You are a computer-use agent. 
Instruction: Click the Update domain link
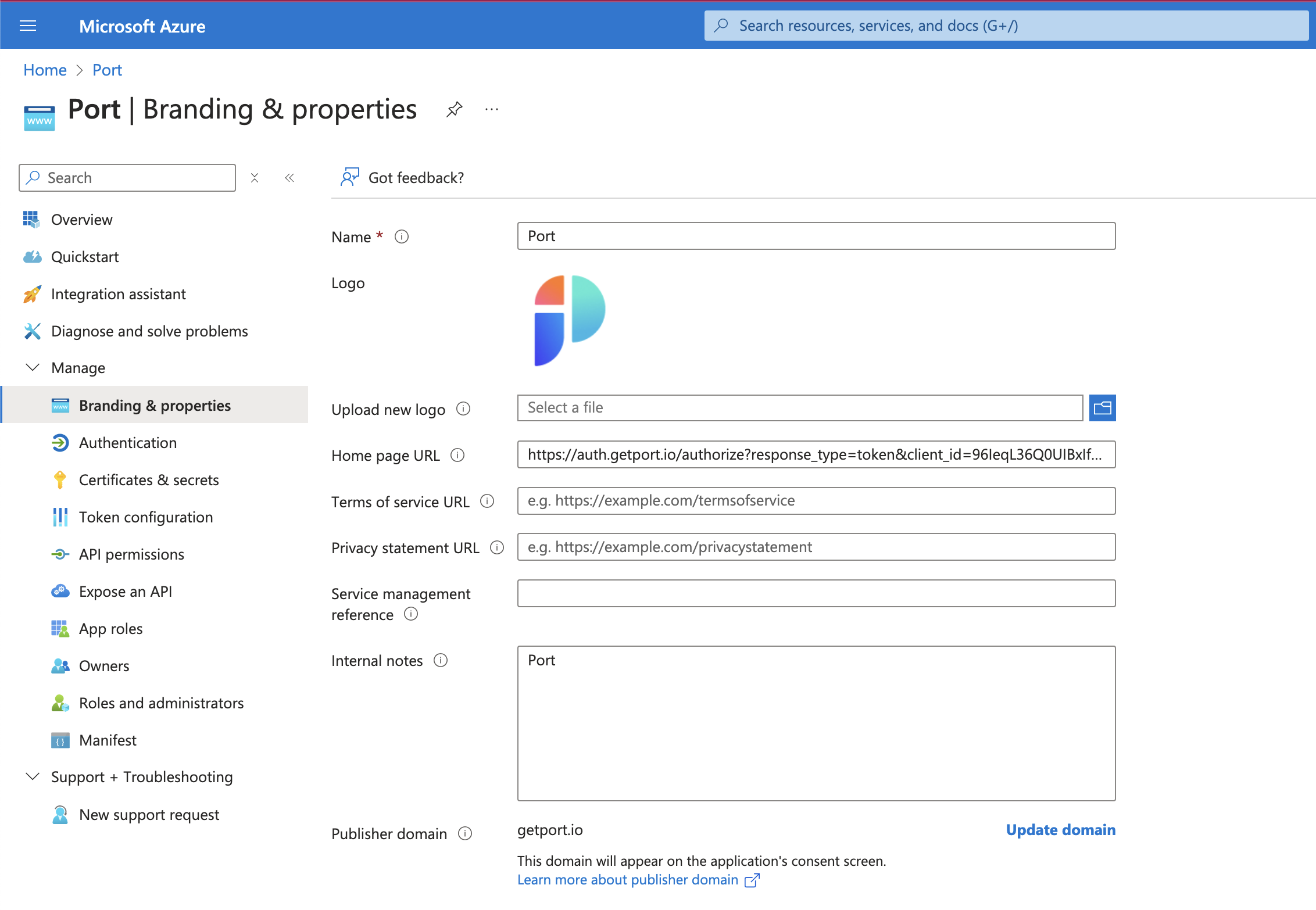click(x=1060, y=830)
